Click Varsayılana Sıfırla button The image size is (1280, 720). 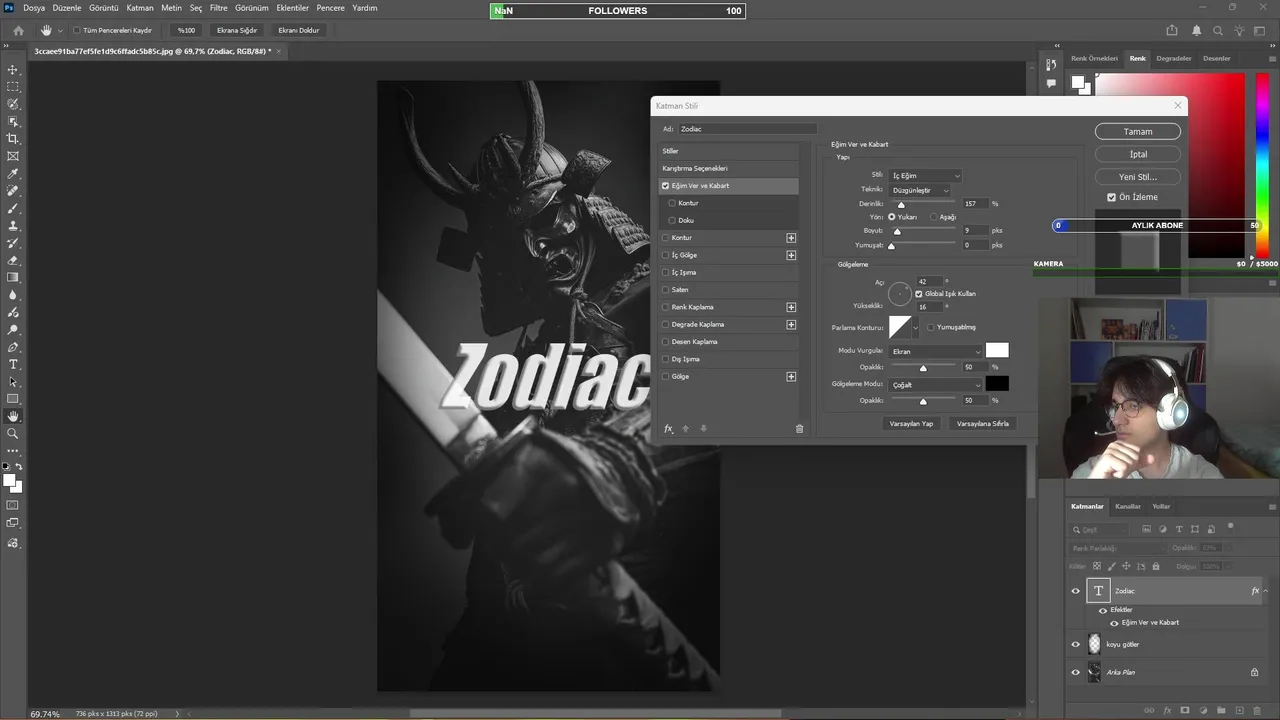983,424
